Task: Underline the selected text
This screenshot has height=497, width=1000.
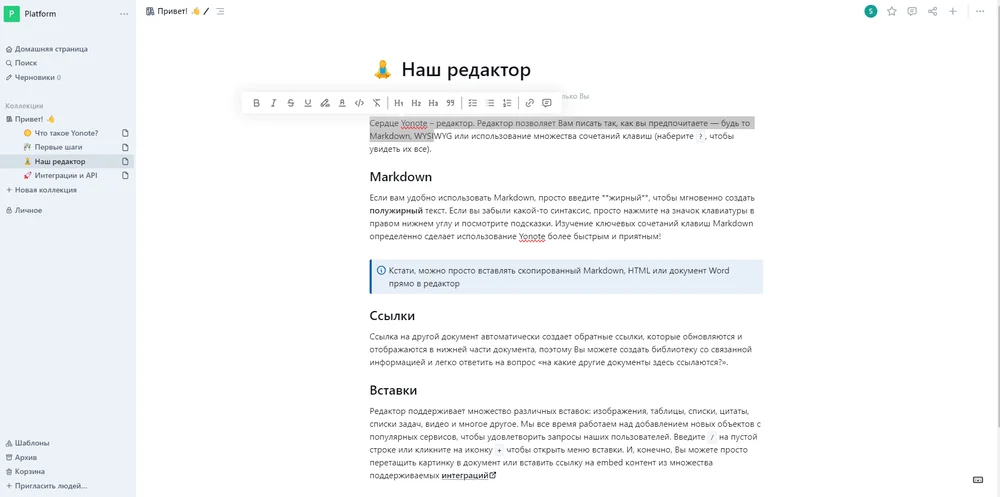Action: pyautogui.click(x=308, y=103)
